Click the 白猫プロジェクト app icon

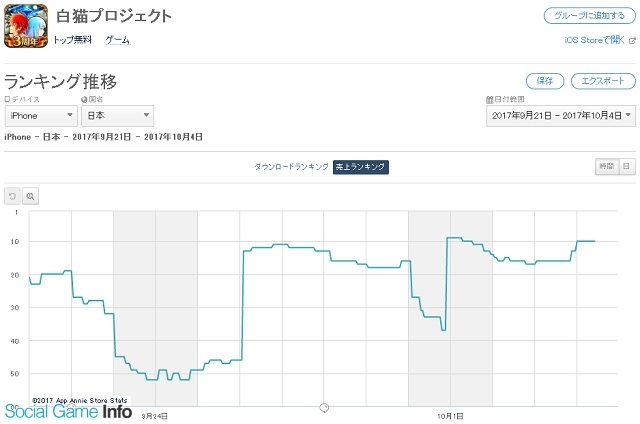[x=26, y=26]
